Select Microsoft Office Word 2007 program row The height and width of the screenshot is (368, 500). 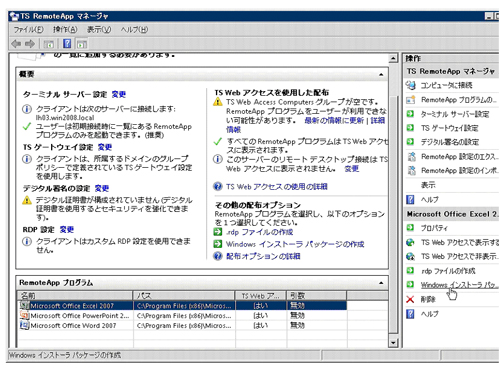[182, 325]
